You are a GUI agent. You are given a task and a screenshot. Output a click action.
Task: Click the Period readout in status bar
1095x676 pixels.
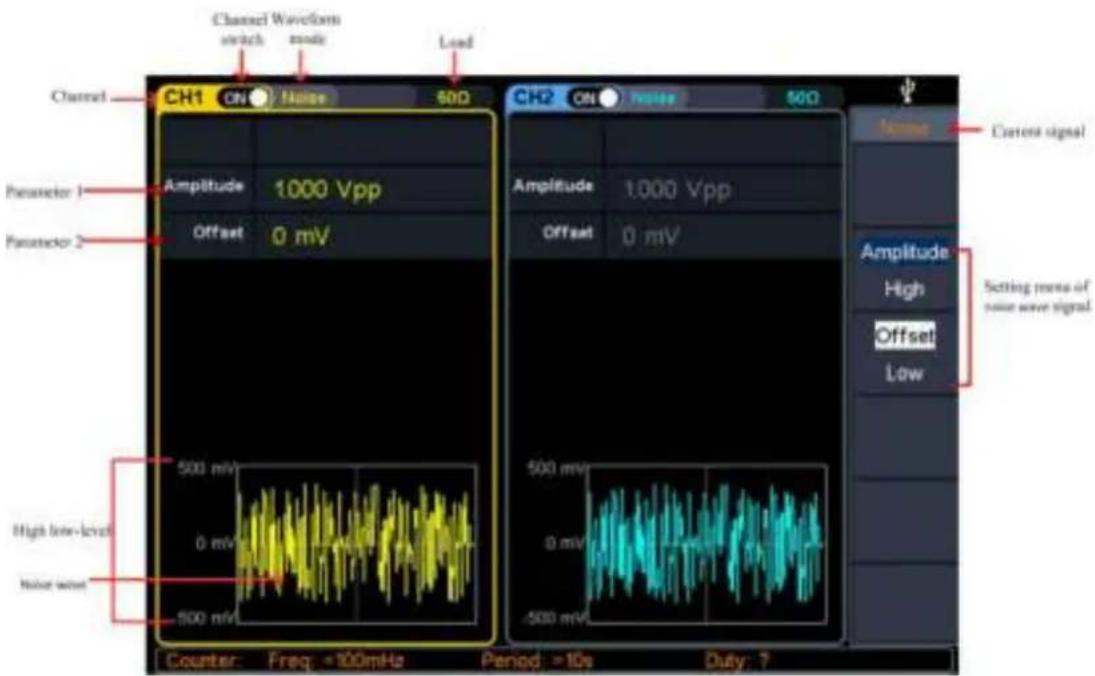[x=536, y=660]
